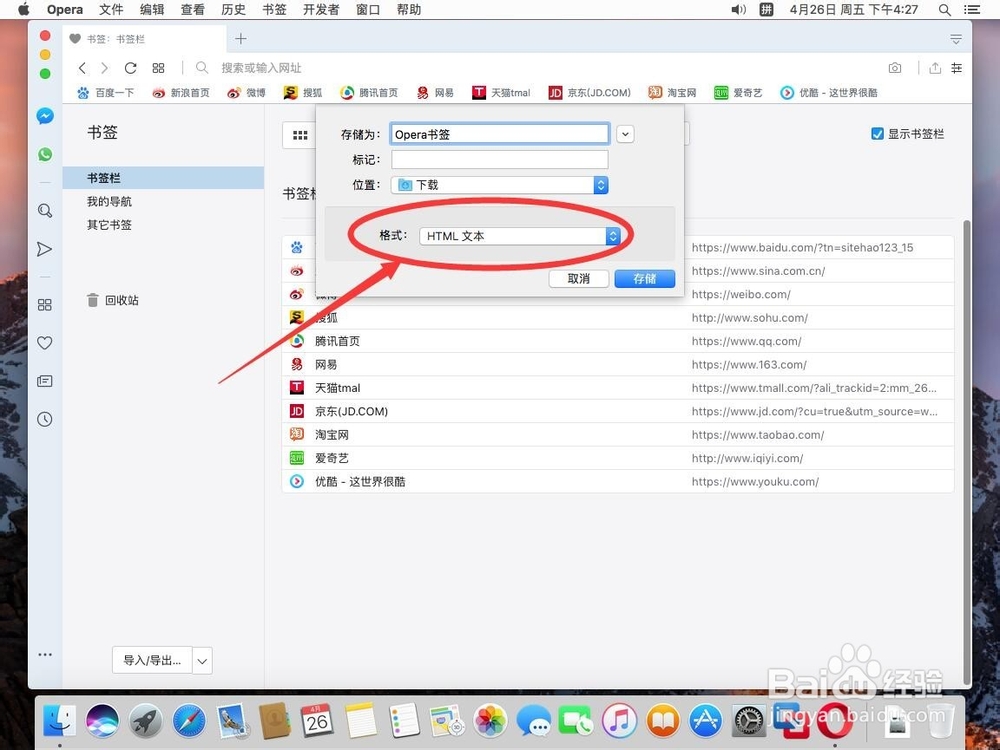
Task: Select the sidebar search icon
Action: pos(45,211)
